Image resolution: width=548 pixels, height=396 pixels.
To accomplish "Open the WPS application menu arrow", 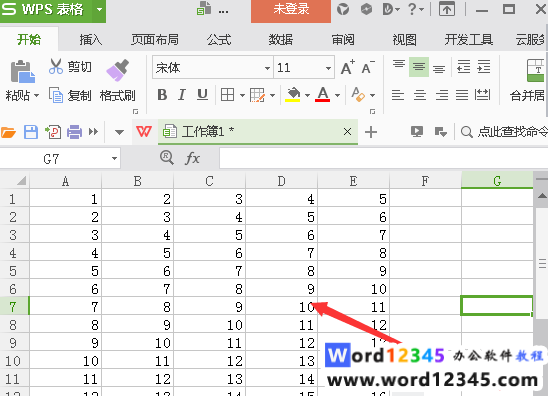I will [99, 9].
